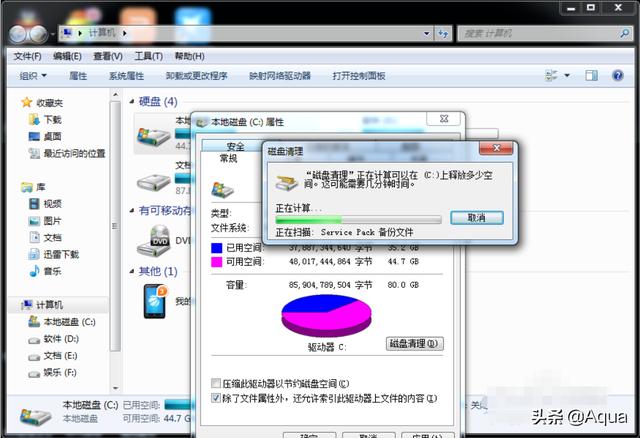This screenshot has height=438, width=640.
Task: Collapse the 硬盘 (4) group
Action: pyautogui.click(x=132, y=101)
